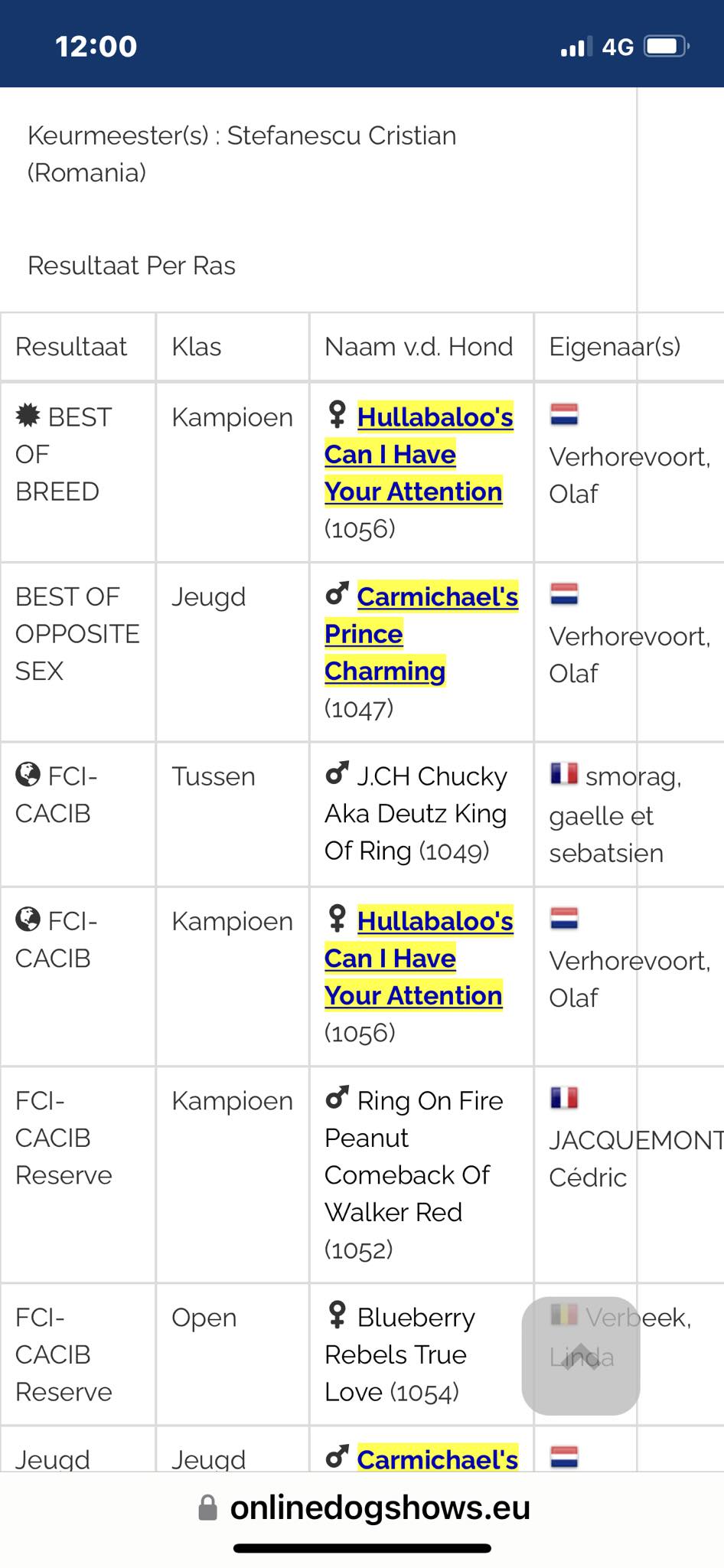Screen dimensions: 724x1568
Task: Tap the lock icon in address bar
Action: pos(207,1508)
